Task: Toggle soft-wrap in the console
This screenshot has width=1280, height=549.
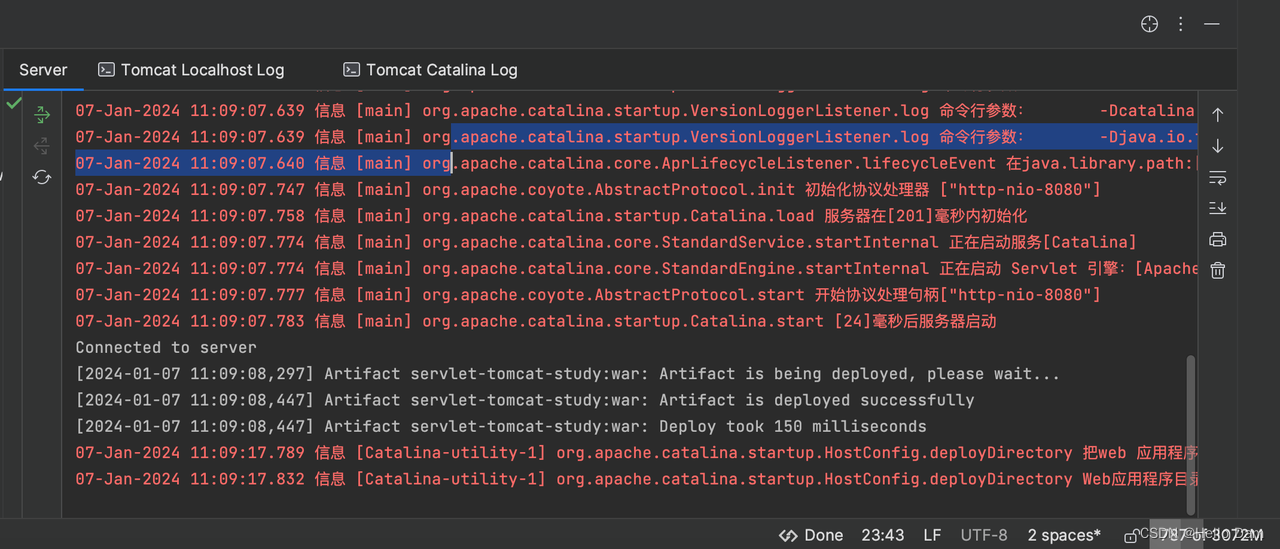Action: point(1217,177)
